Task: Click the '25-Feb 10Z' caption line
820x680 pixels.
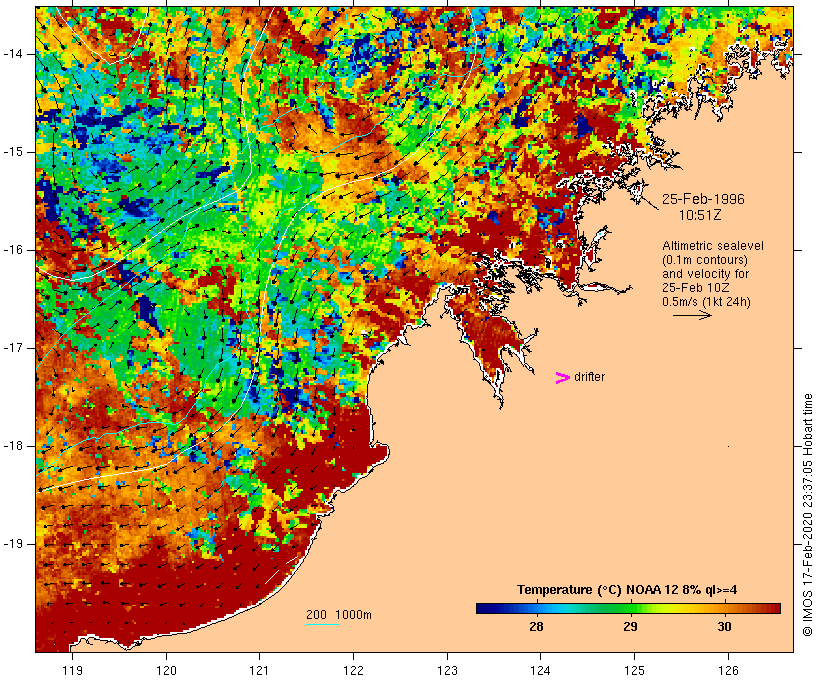Action: point(696,288)
